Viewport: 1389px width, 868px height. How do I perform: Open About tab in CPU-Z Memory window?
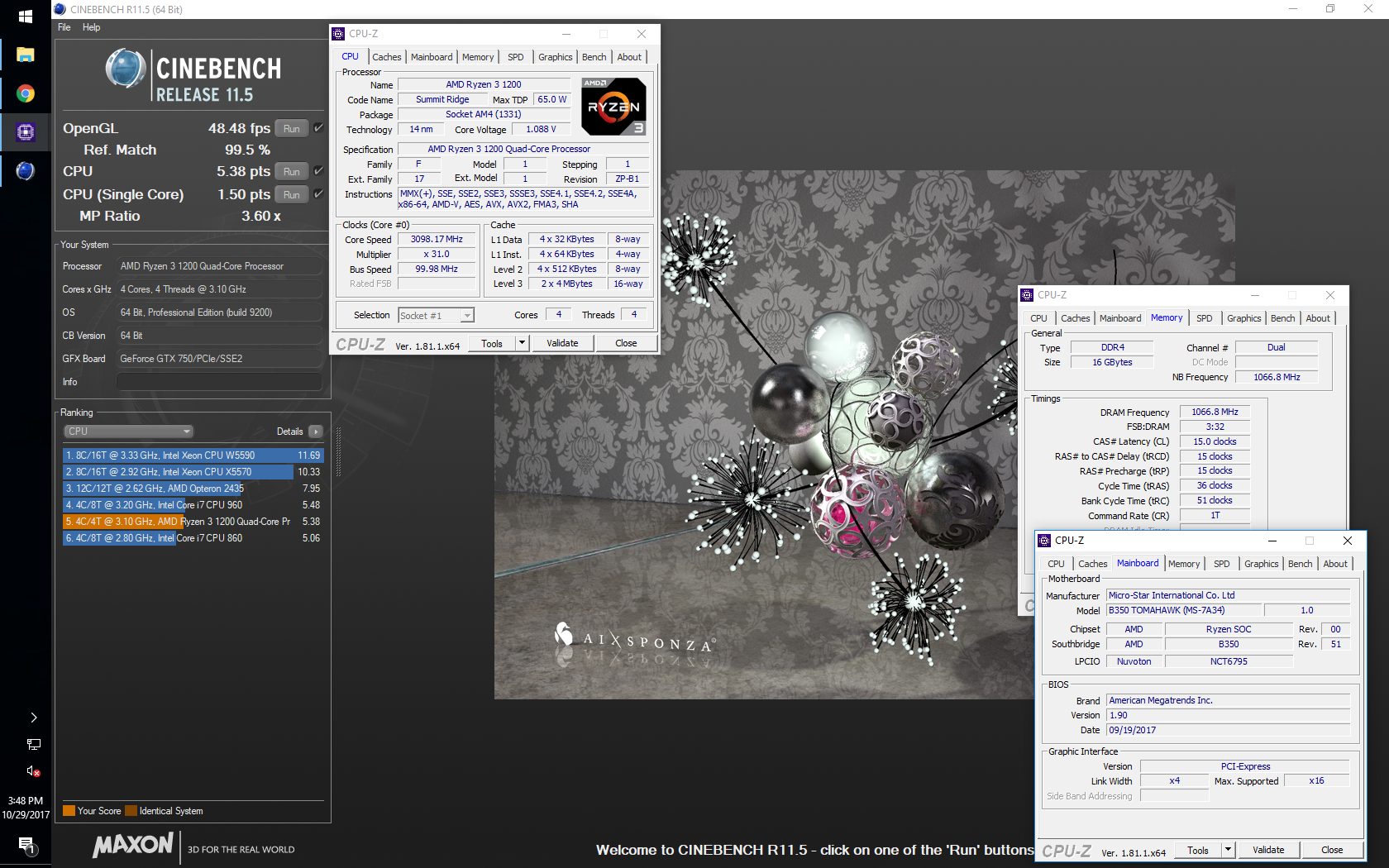coord(1318,318)
